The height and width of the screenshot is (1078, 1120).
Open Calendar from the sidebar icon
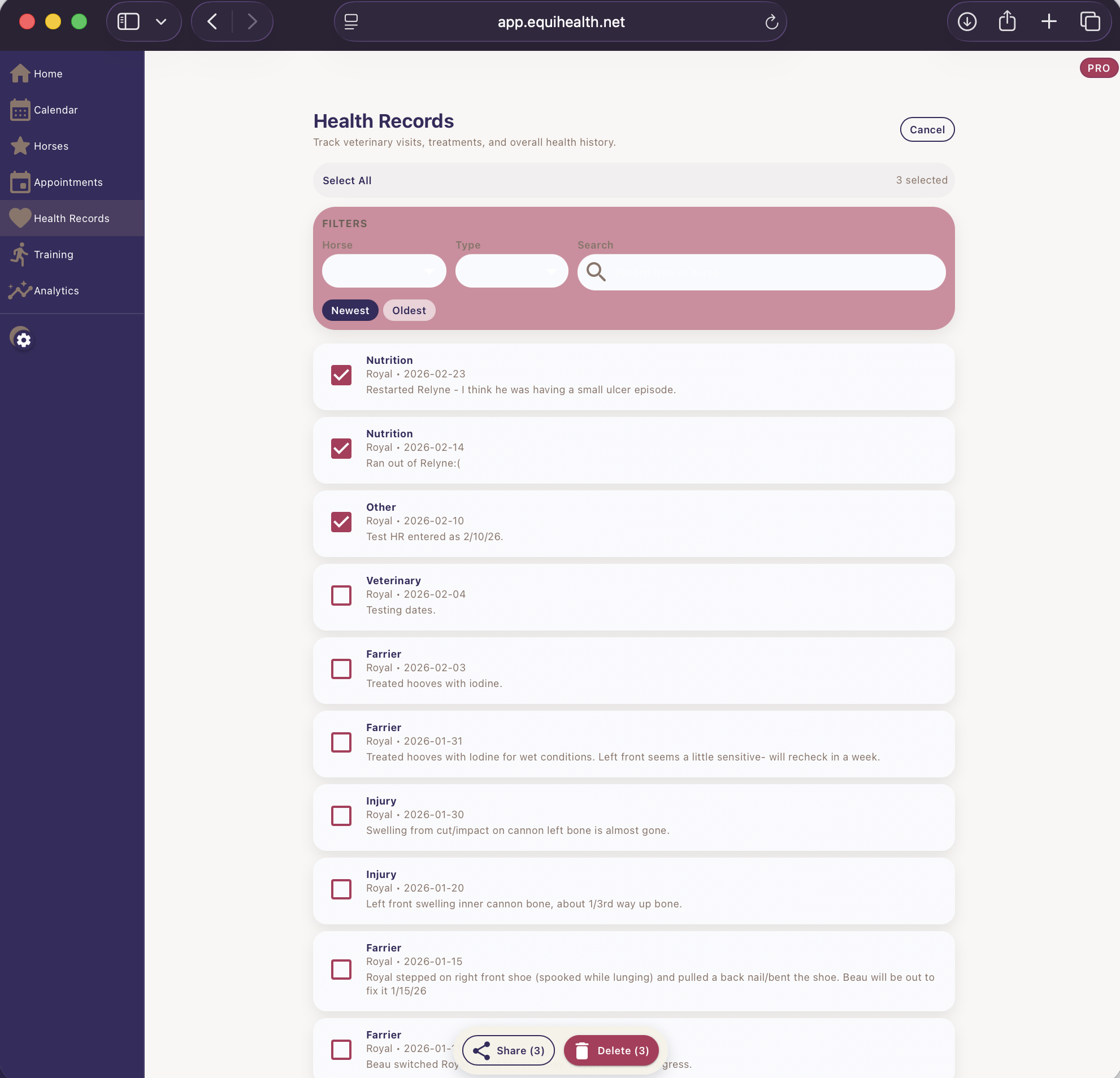coord(20,110)
